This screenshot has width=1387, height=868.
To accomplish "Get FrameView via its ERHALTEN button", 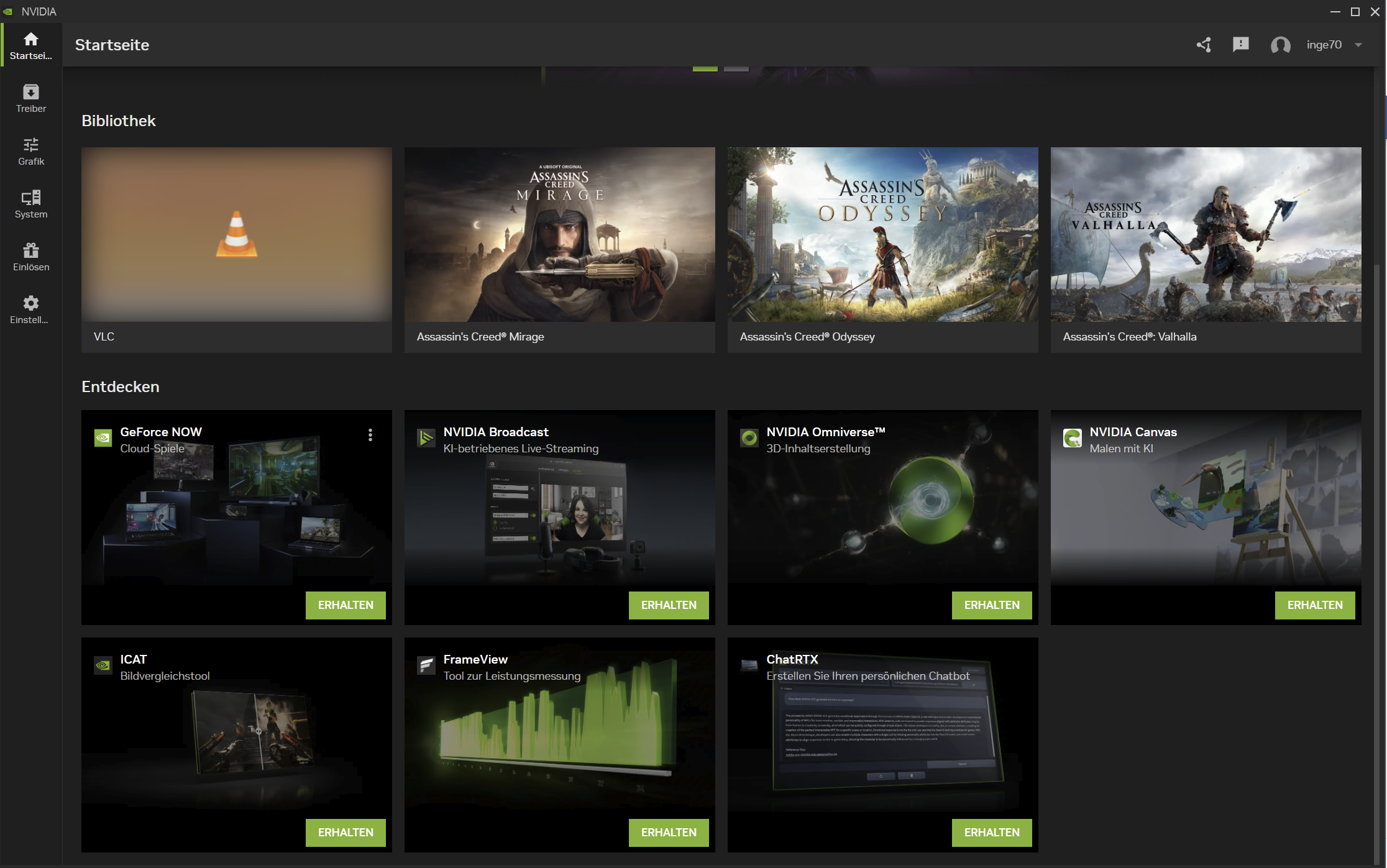I will click(x=669, y=832).
